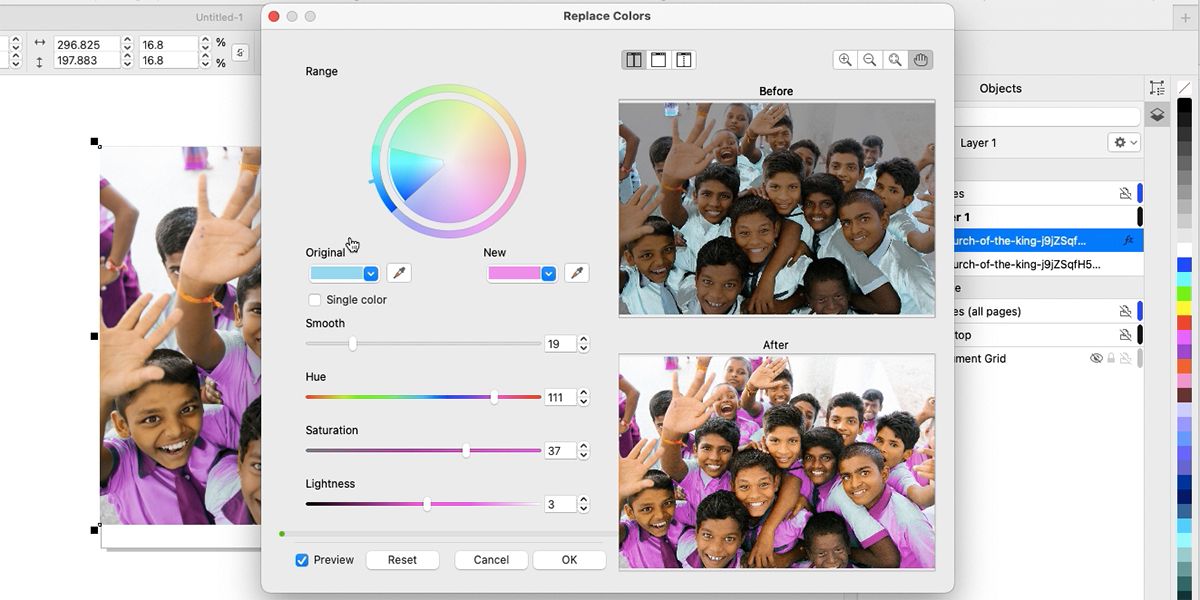
Task: Click the Reset button
Action: (x=402, y=560)
